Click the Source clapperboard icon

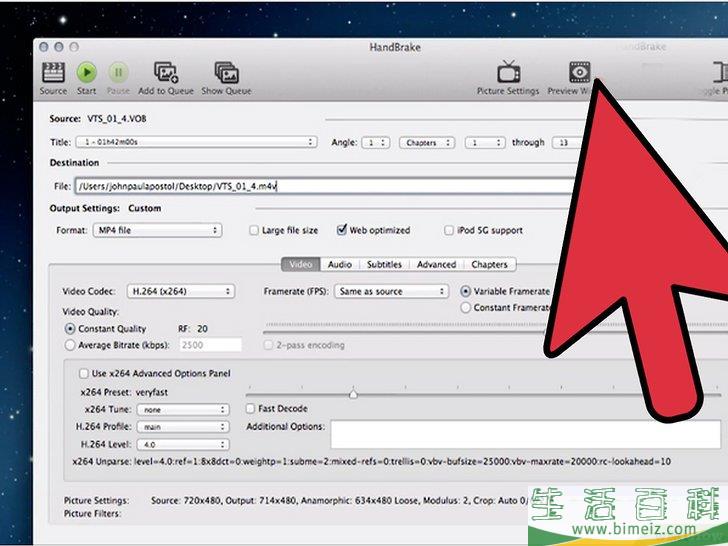click(x=53, y=72)
